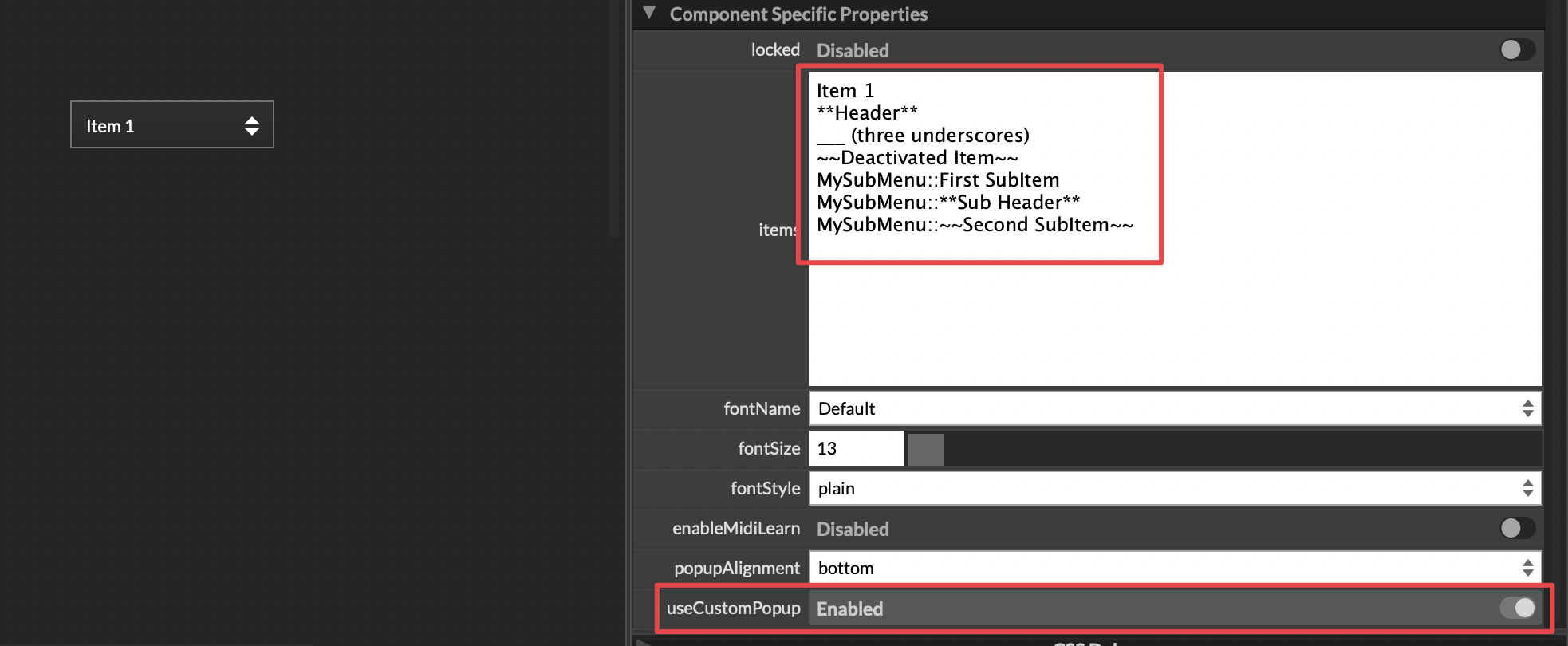Open the Item 1 combo box on canvas
1568x646 pixels.
[x=160, y=125]
